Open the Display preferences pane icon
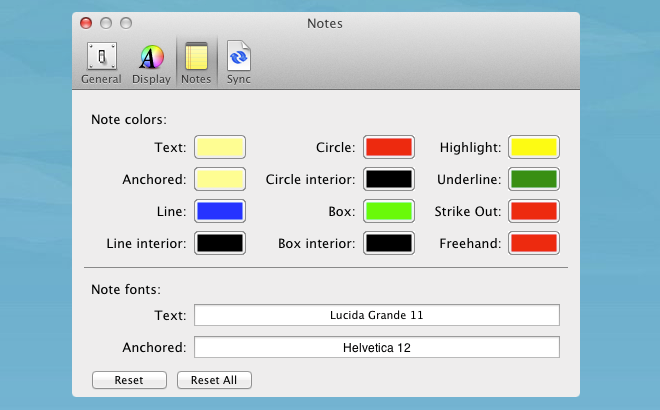The height and width of the screenshot is (410, 660). tap(151, 62)
